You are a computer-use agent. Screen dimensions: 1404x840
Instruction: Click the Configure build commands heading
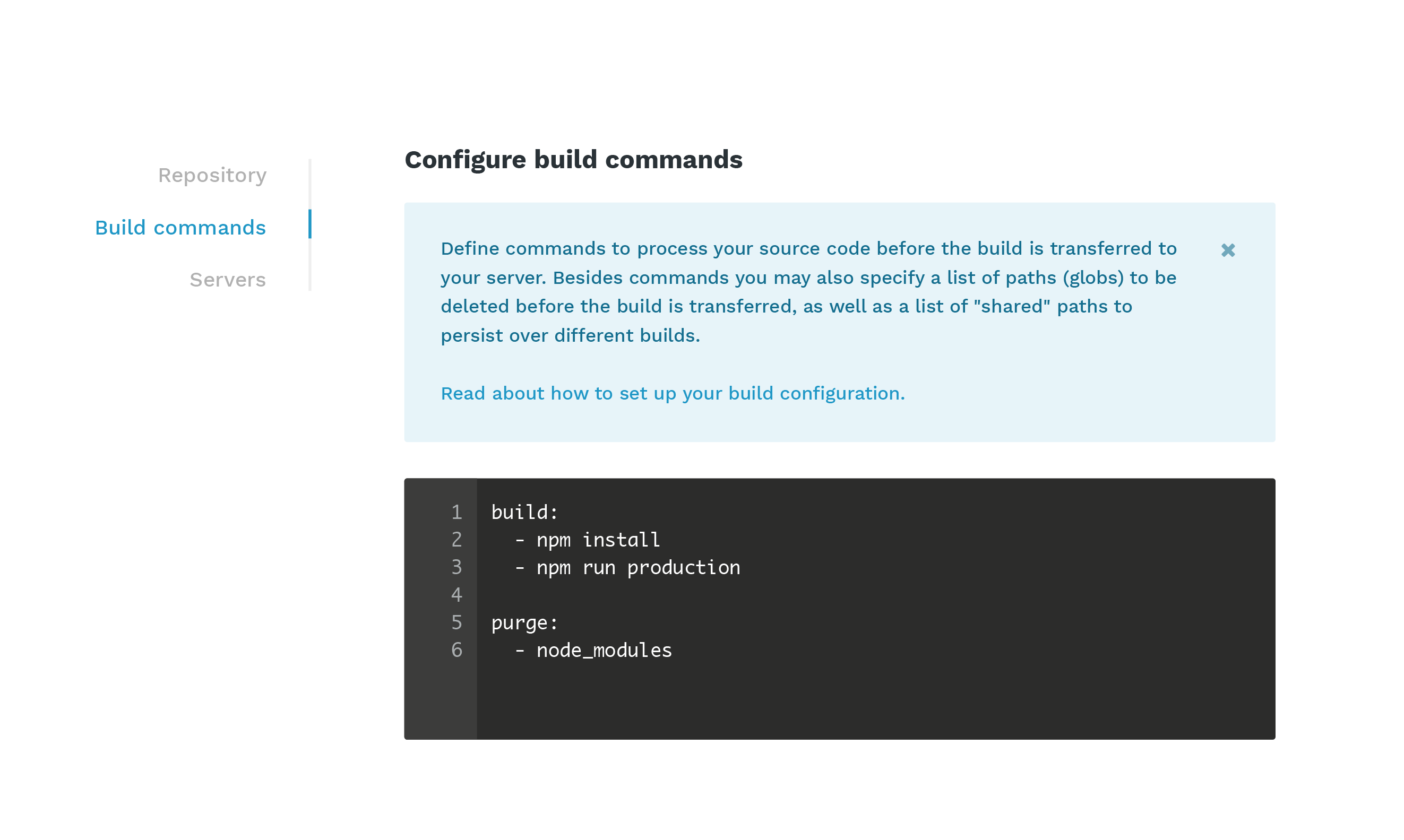point(574,160)
